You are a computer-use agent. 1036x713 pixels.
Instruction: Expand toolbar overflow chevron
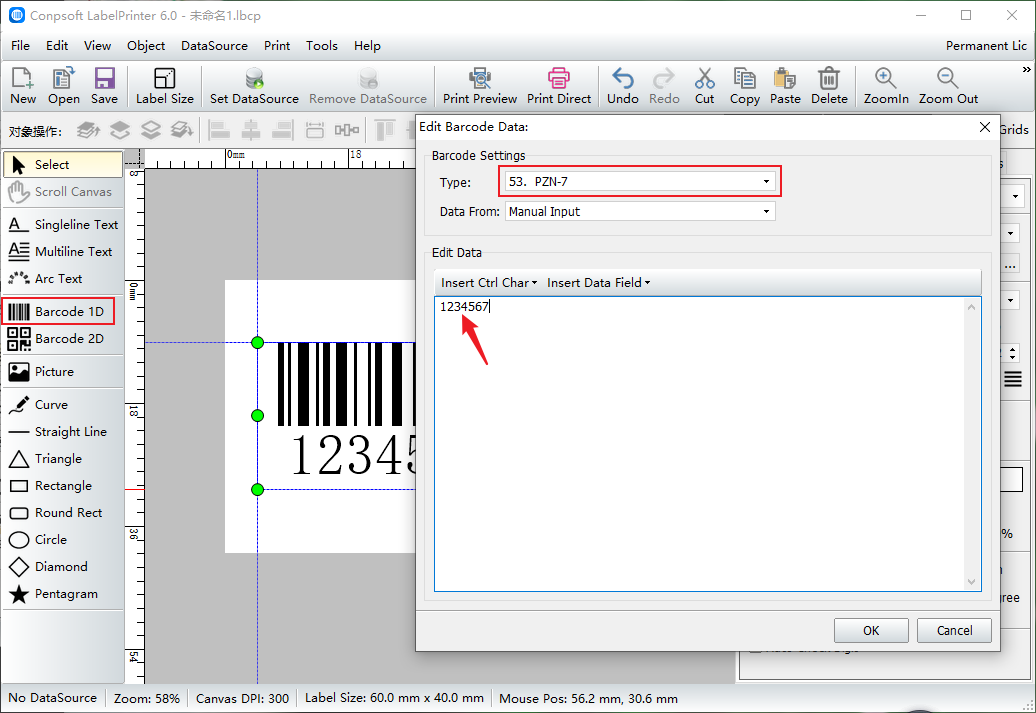click(1026, 70)
